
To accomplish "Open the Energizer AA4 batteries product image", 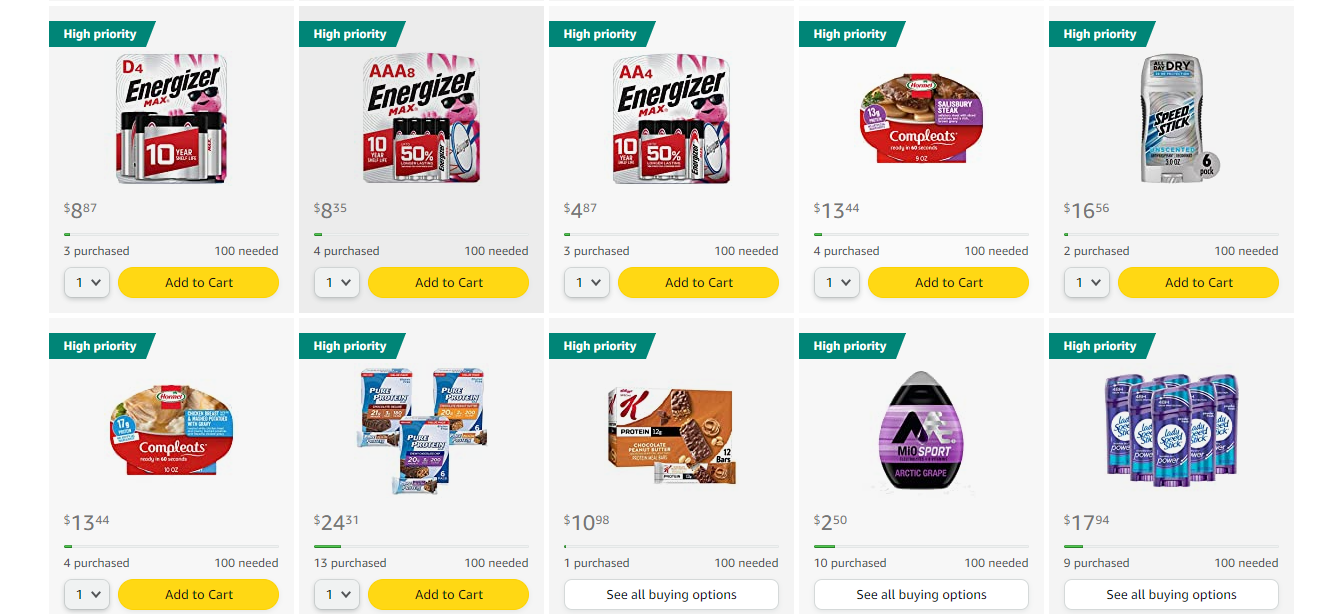I will click(671, 119).
